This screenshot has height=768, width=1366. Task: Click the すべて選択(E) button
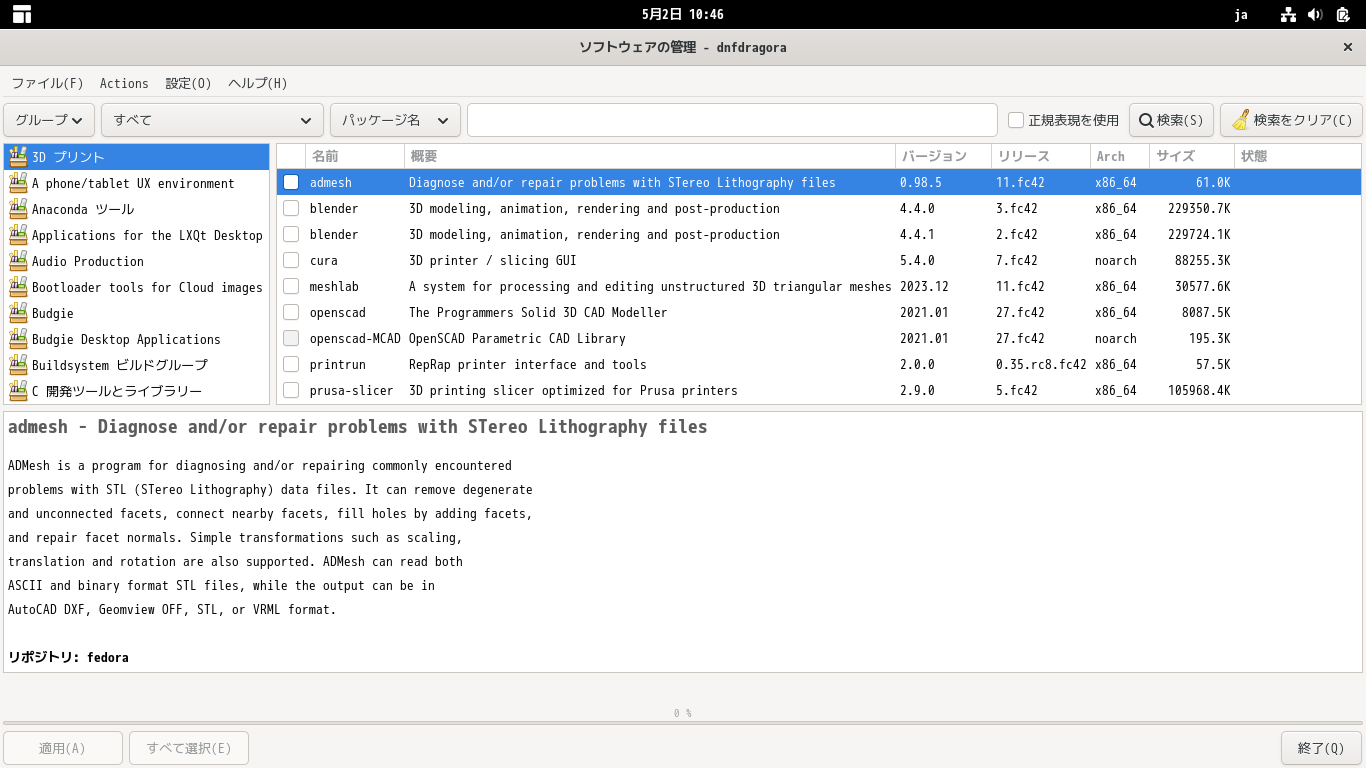(189, 748)
